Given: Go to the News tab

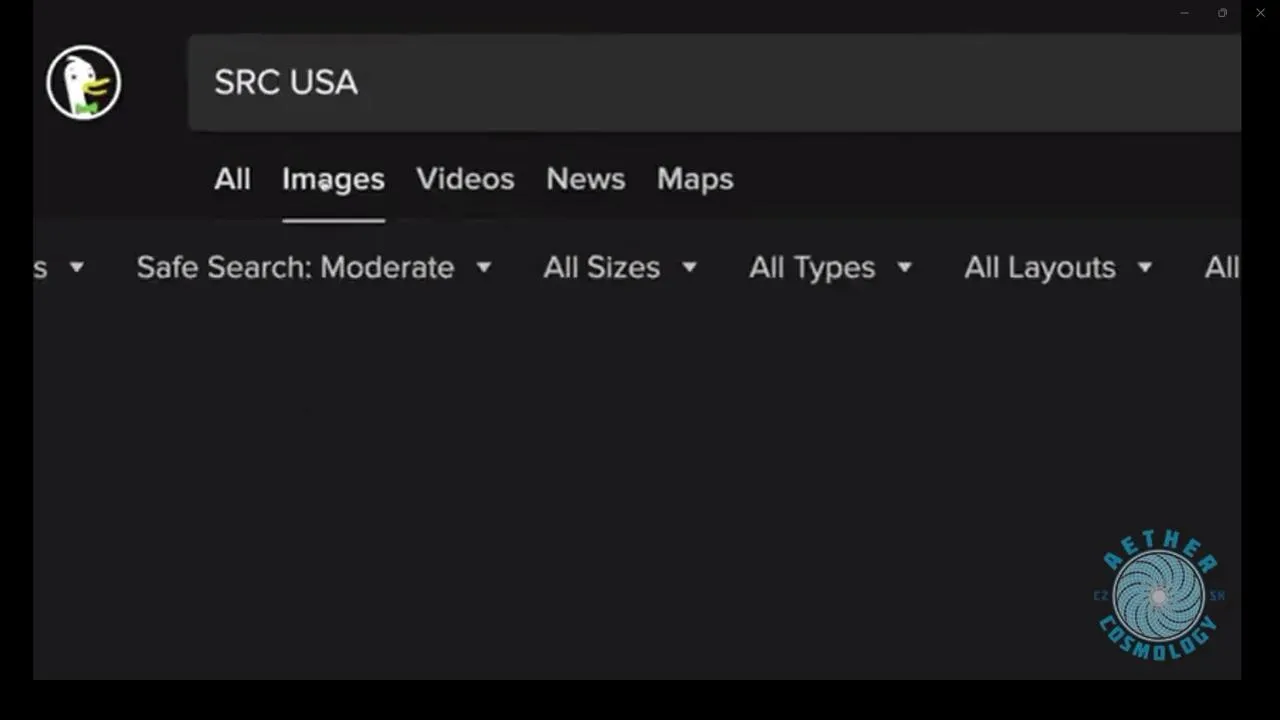Looking at the screenshot, I should tap(585, 179).
